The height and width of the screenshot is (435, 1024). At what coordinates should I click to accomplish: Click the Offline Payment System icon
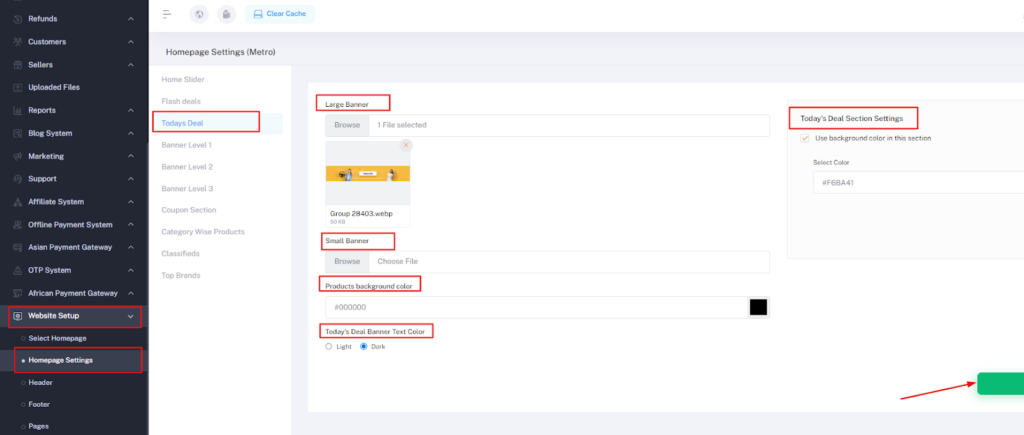pos(18,225)
